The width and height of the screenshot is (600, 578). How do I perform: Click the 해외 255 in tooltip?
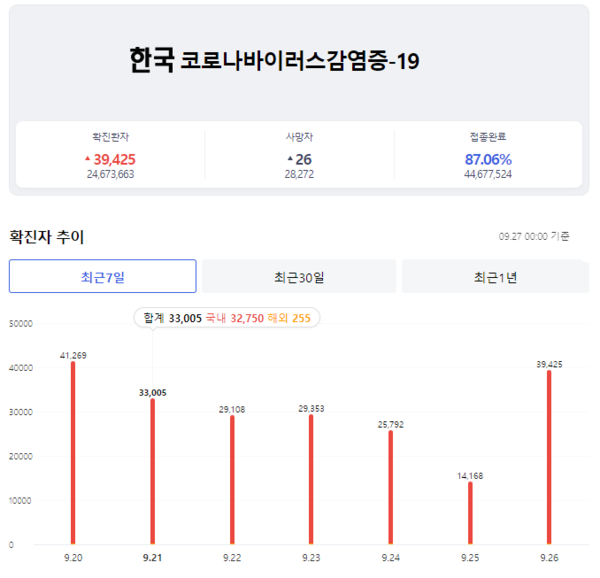289,318
